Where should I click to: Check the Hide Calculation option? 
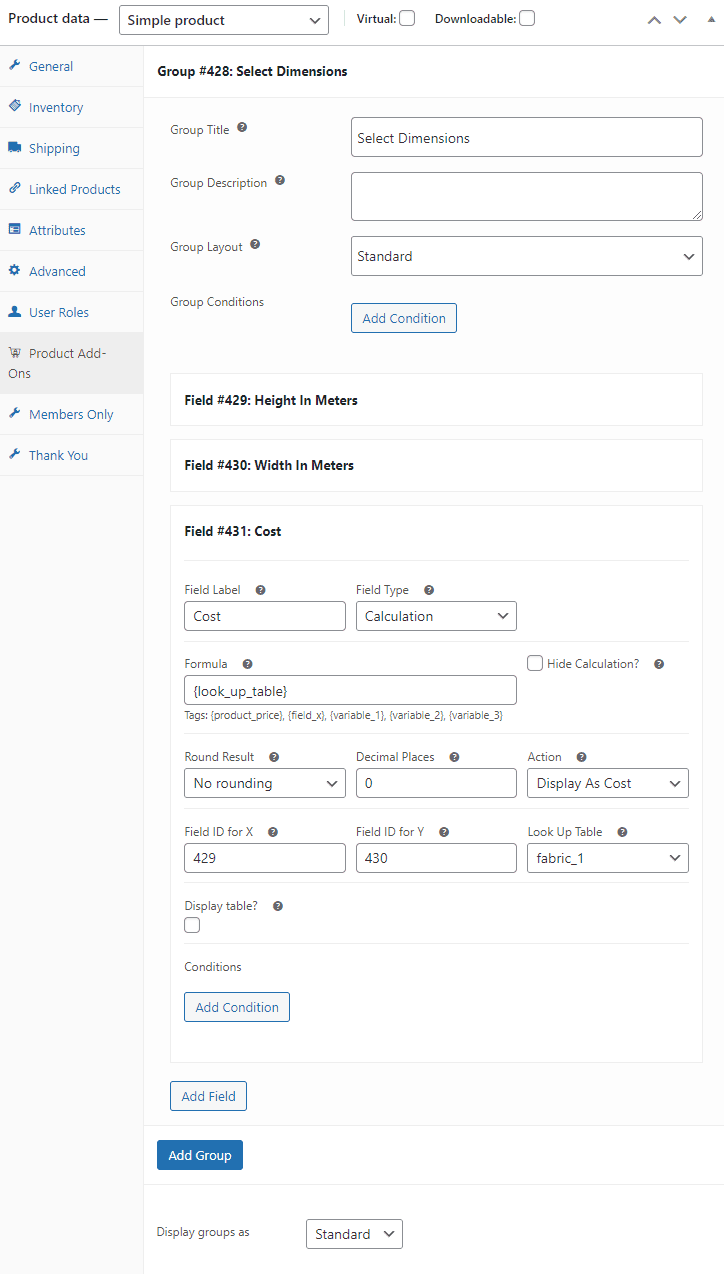coord(535,663)
